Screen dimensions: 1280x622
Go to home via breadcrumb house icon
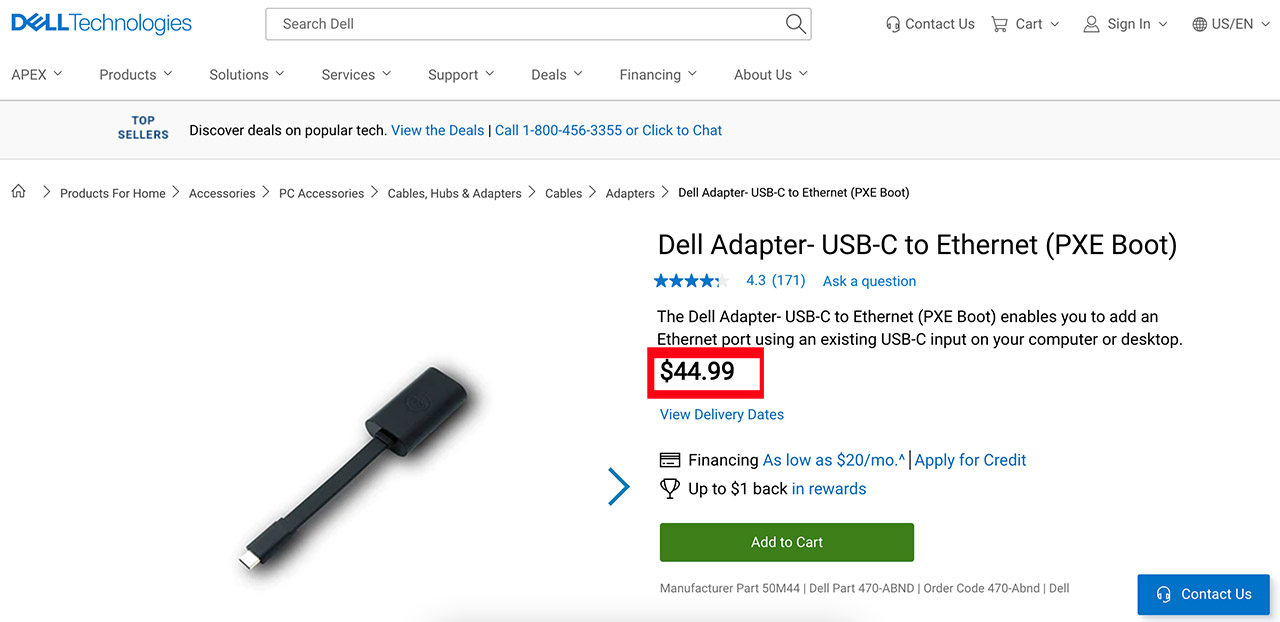tap(18, 192)
